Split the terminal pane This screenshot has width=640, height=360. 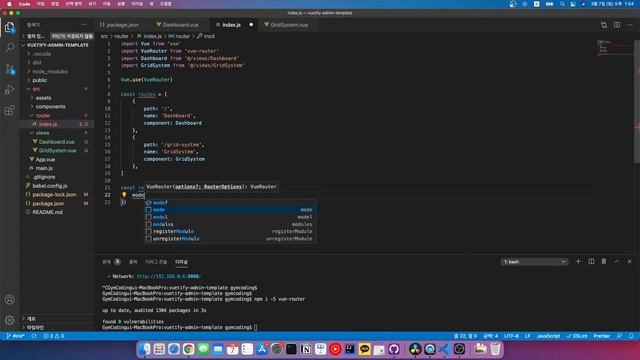click(591, 261)
